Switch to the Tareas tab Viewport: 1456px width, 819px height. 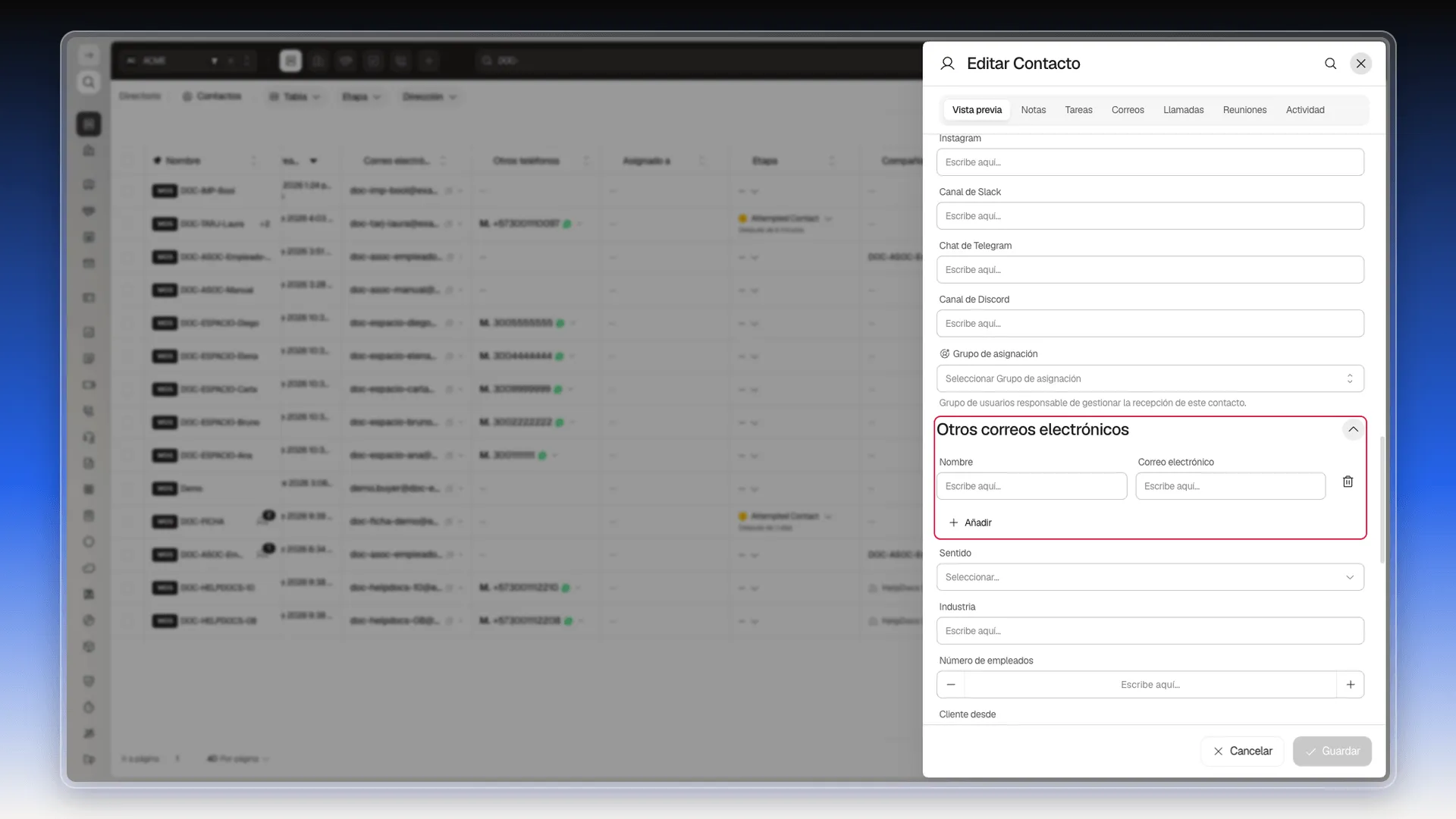pos(1078,110)
